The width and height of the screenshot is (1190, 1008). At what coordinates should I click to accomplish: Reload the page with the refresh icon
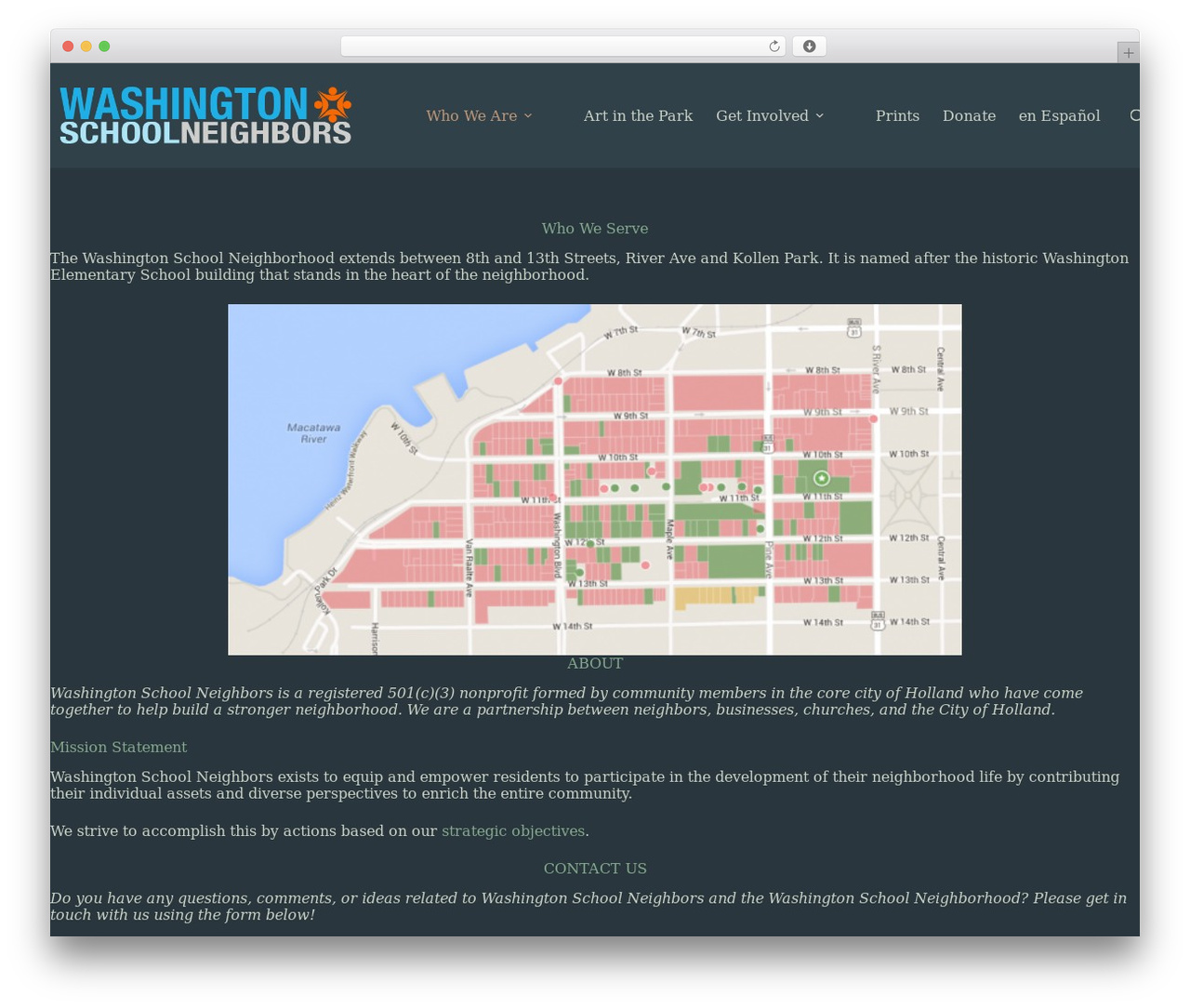click(774, 46)
